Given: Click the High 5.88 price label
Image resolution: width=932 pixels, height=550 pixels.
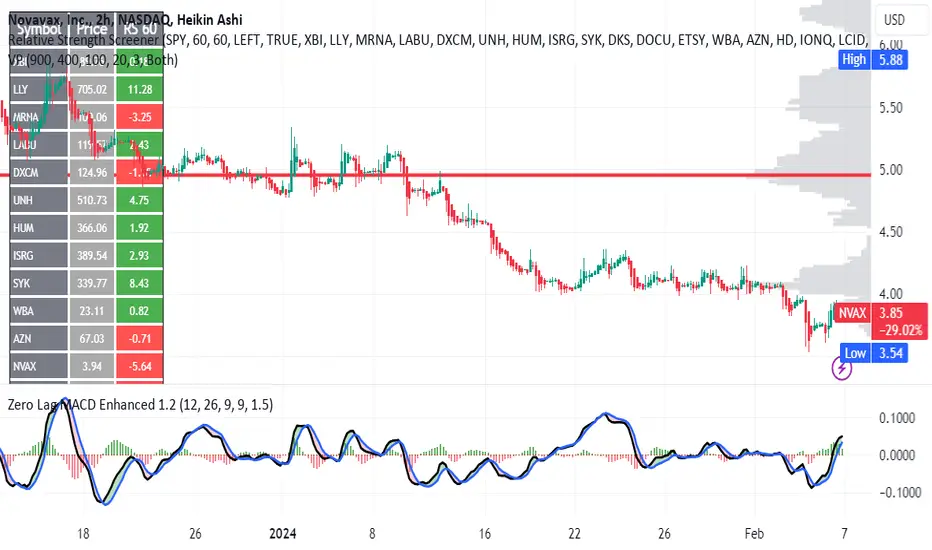Looking at the screenshot, I should click(873, 59).
